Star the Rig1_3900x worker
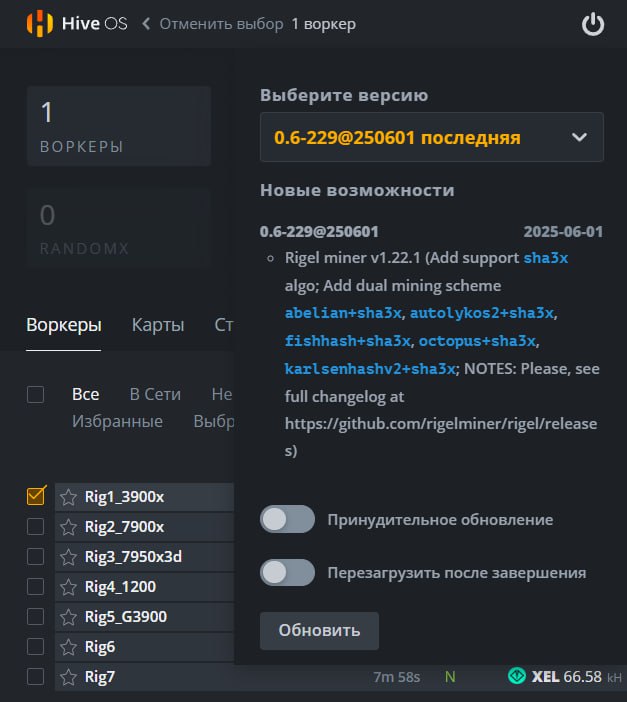 click(x=68, y=497)
